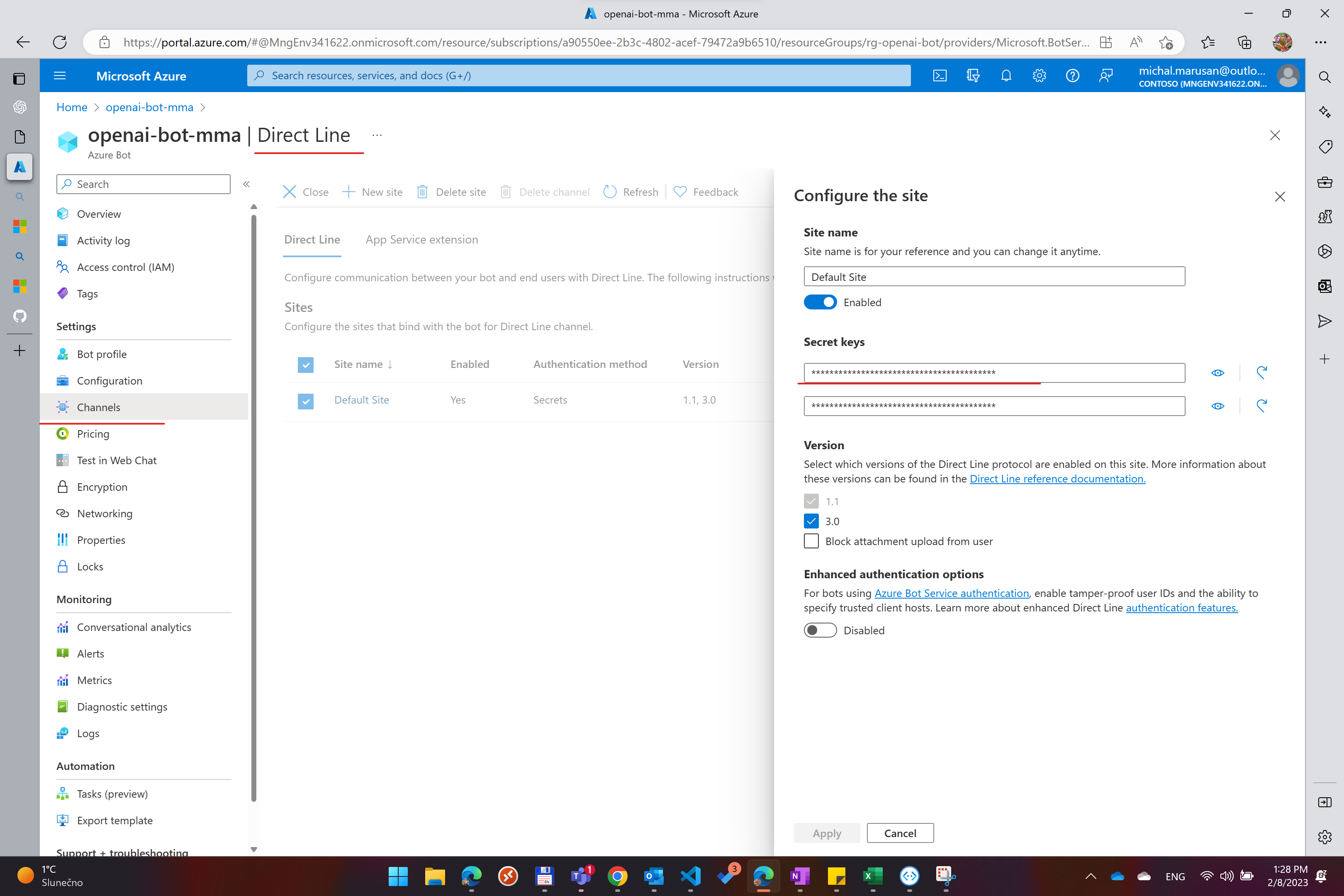Click the Help question mark icon
Viewport: 1344px width, 896px height.
click(x=1072, y=75)
